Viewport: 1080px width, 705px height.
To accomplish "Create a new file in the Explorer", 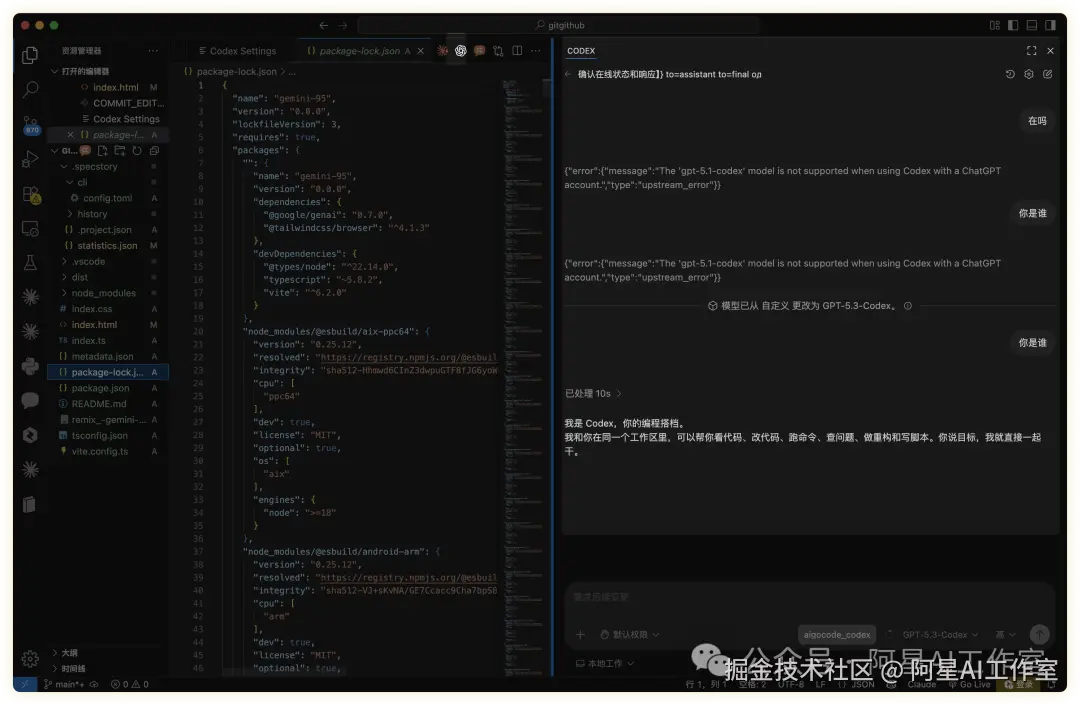I will click(x=102, y=150).
